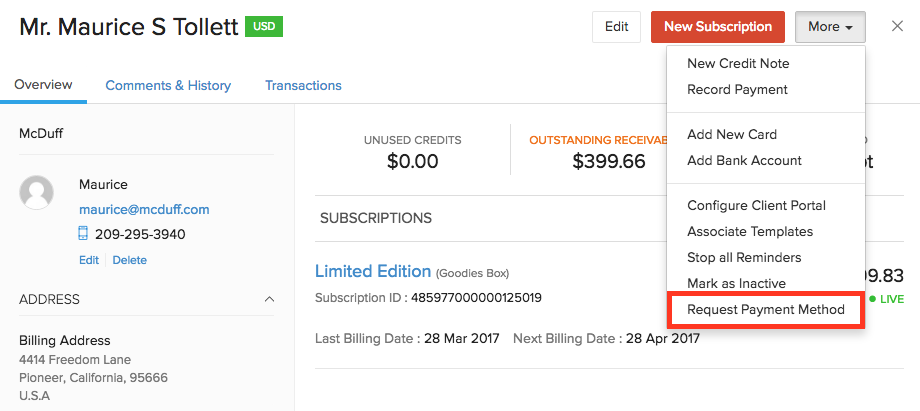Select Stop all Reminders menu item
The image size is (920, 411).
[x=744, y=257]
